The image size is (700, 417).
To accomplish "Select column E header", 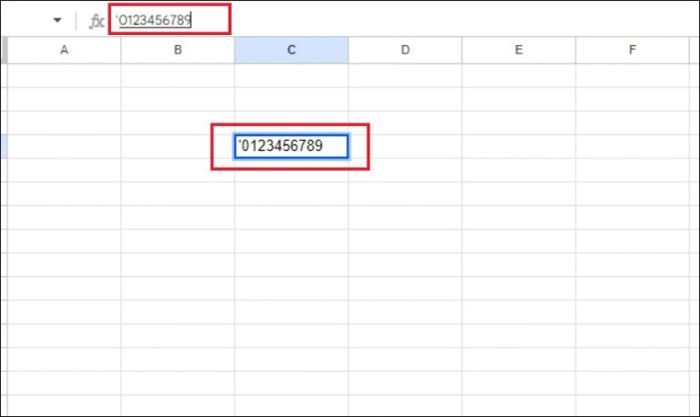I will pyautogui.click(x=518, y=50).
